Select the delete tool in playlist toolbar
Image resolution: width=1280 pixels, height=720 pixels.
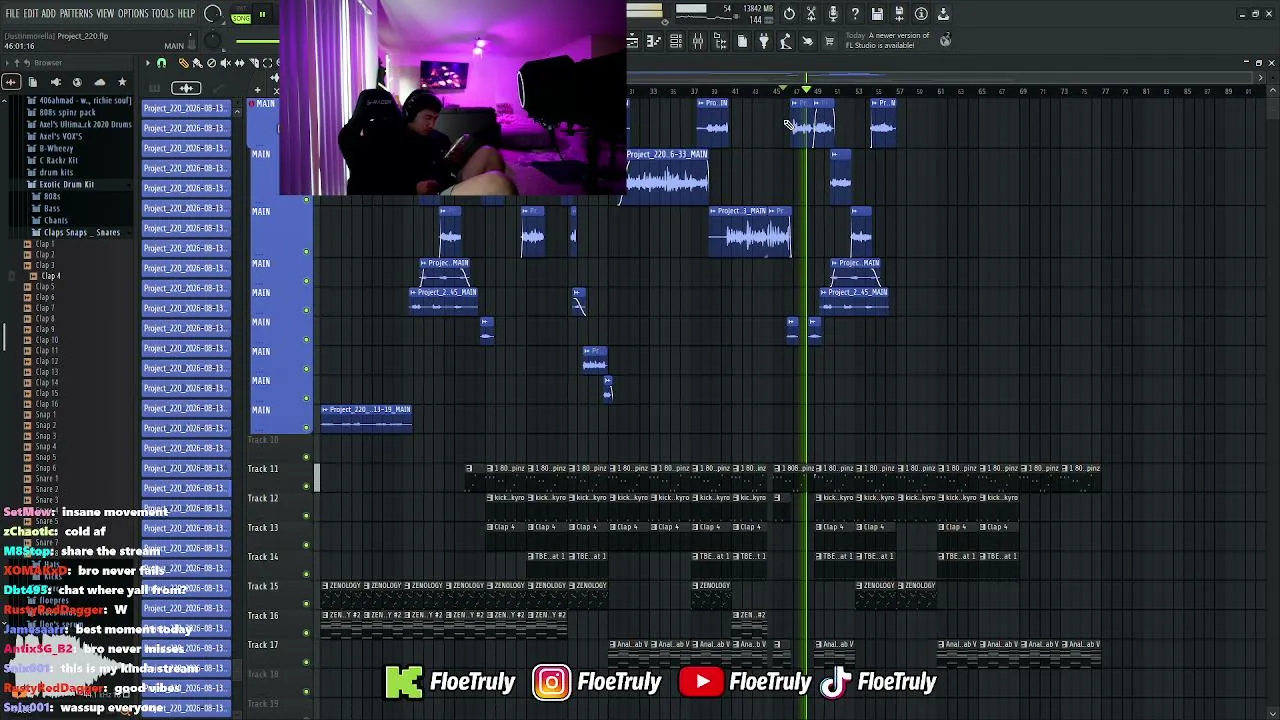[x=211, y=63]
